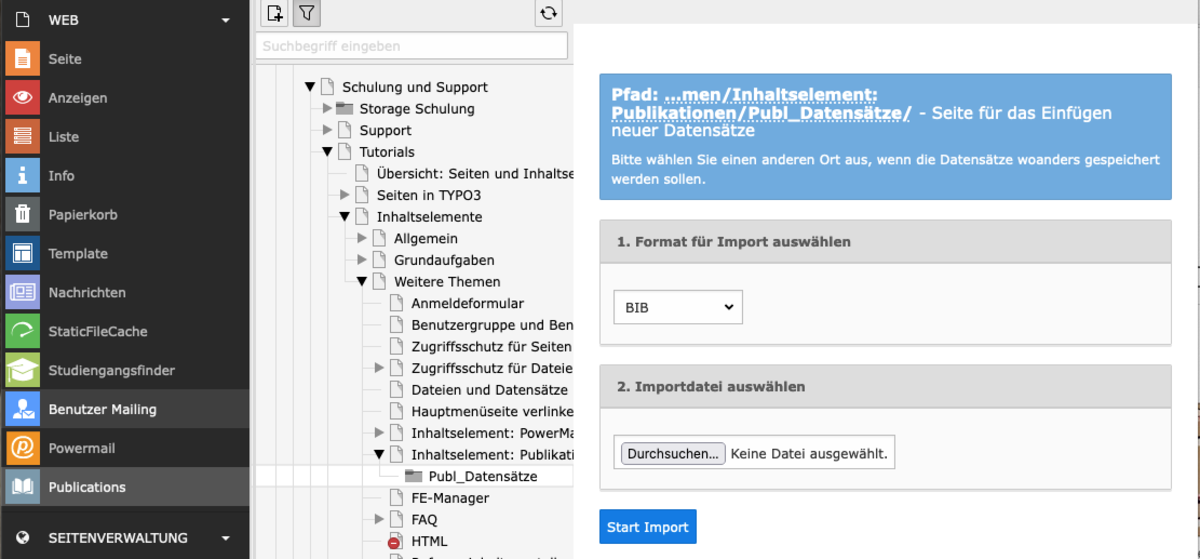Screen dimensions: 1200x559
Task: Open the Papierkorb trash module
Action: click(22, 214)
